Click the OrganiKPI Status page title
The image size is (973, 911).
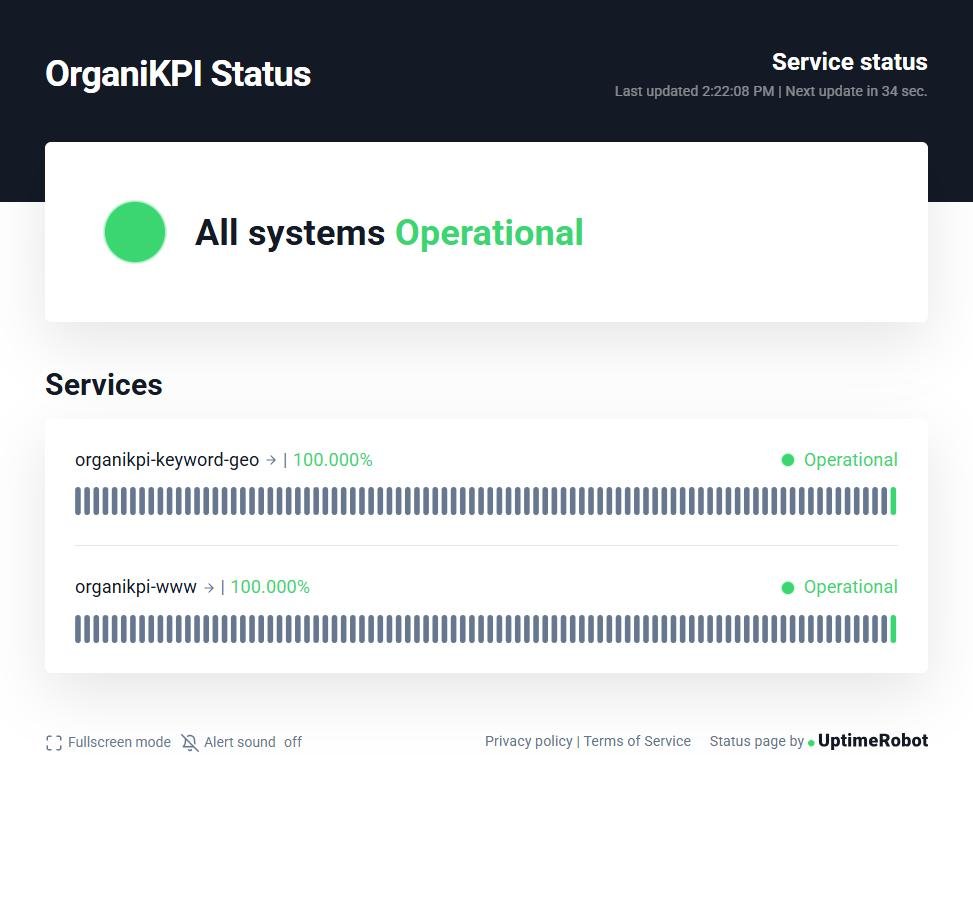tap(178, 74)
